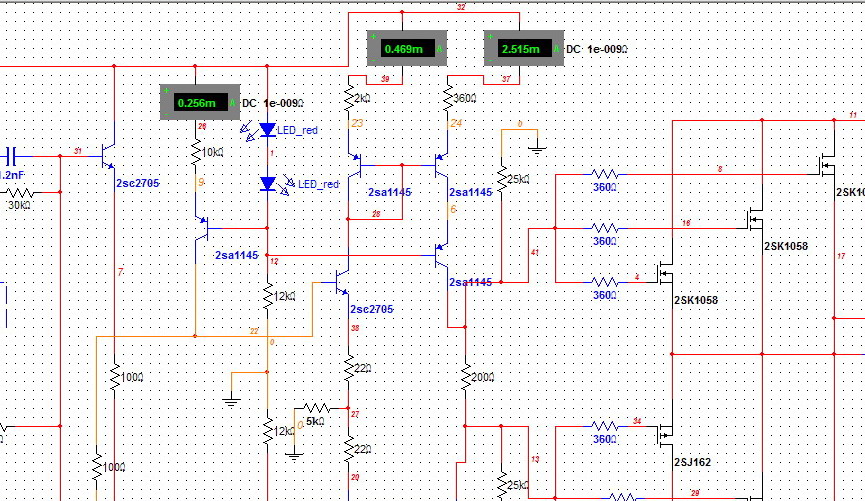
Task: Select the 2sa1145 transistor under net 23
Action: [x=354, y=165]
